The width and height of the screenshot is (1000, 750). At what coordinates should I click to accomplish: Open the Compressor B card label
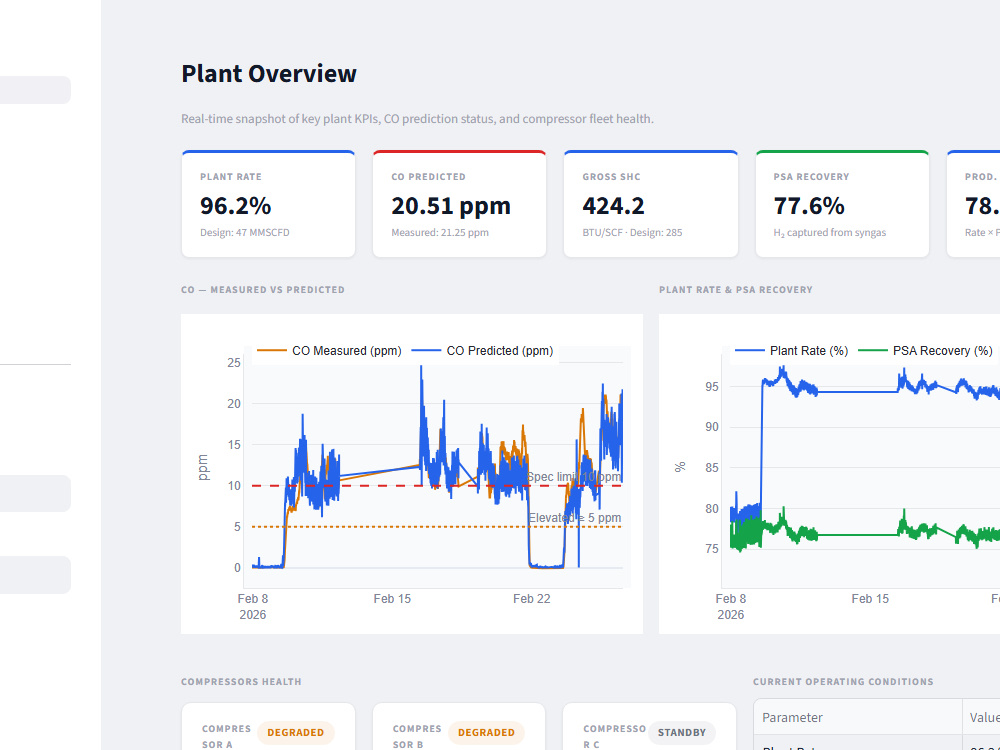417,737
